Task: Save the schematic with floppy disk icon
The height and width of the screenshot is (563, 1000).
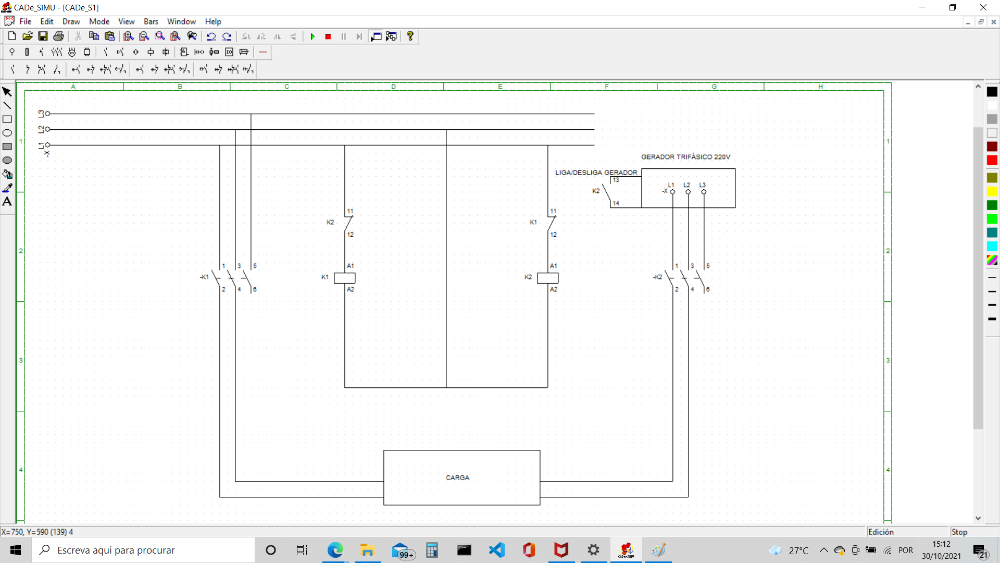Action: click(x=43, y=36)
